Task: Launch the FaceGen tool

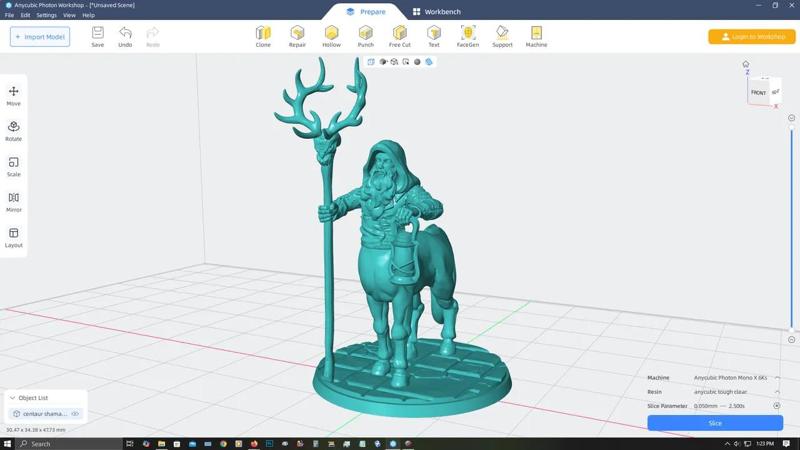Action: pyautogui.click(x=468, y=37)
